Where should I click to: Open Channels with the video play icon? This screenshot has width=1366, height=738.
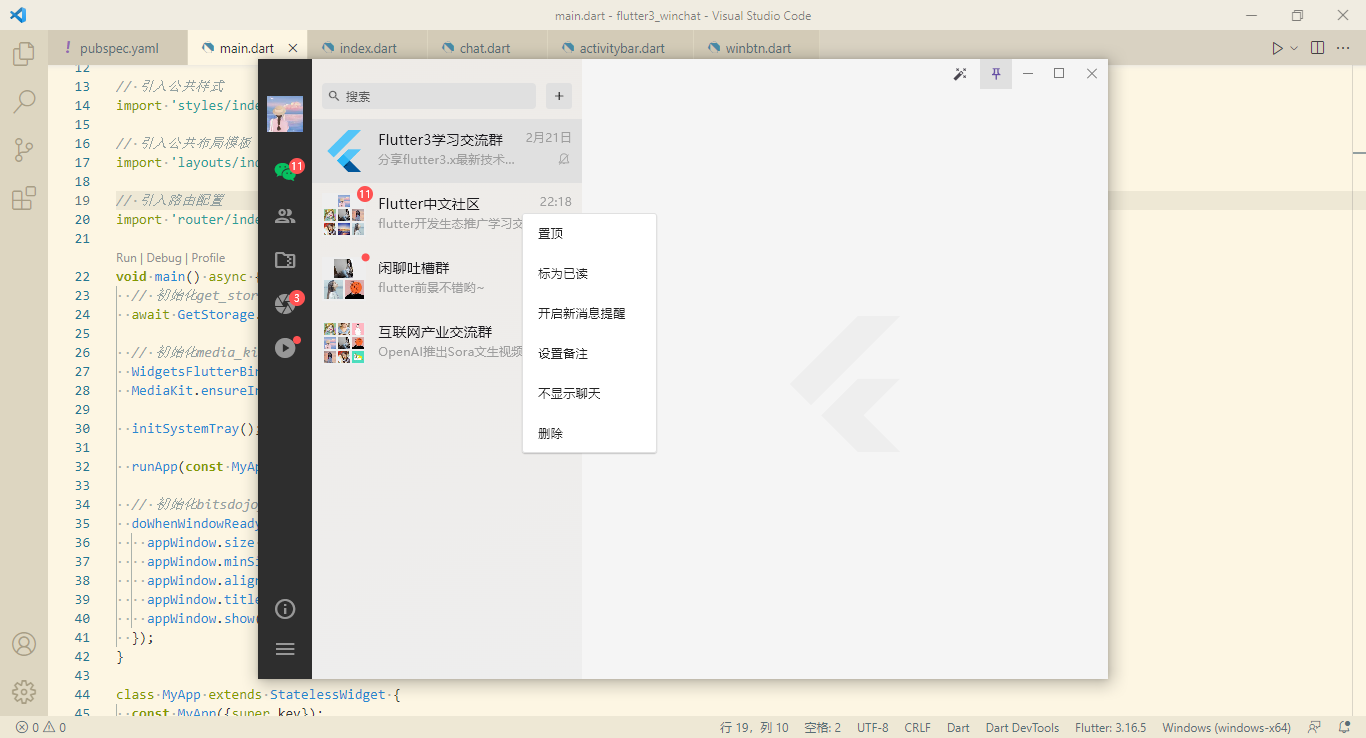point(285,347)
